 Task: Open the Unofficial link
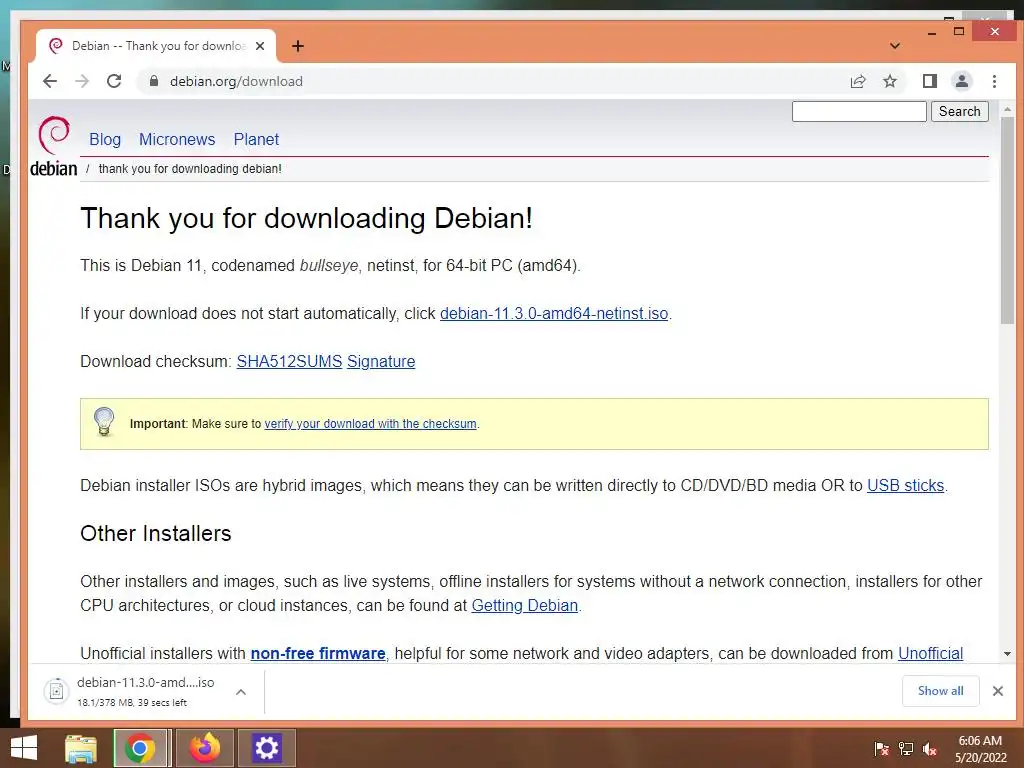(x=931, y=653)
